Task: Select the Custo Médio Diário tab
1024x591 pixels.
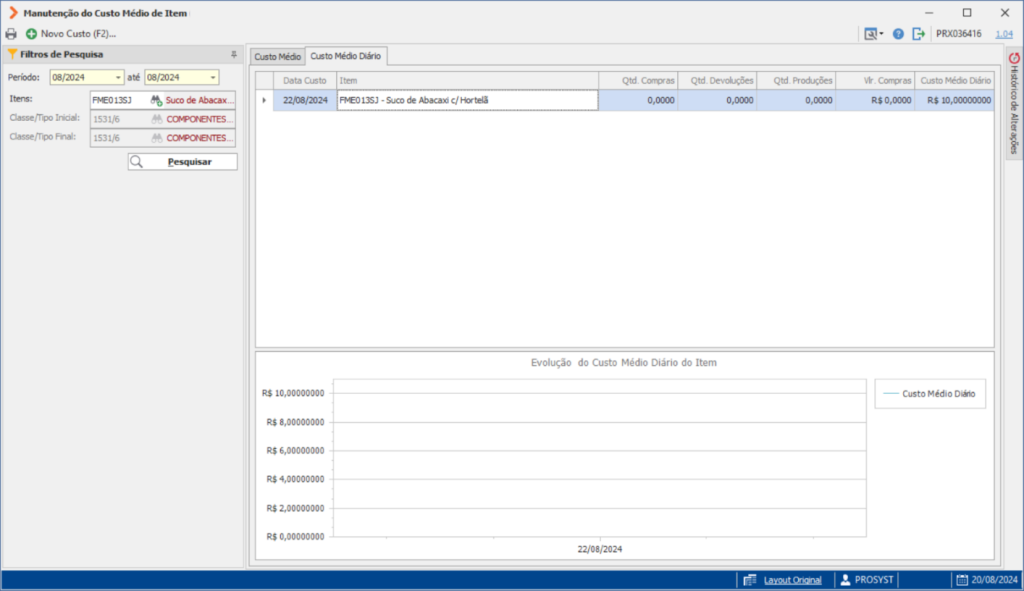Action: [345, 56]
